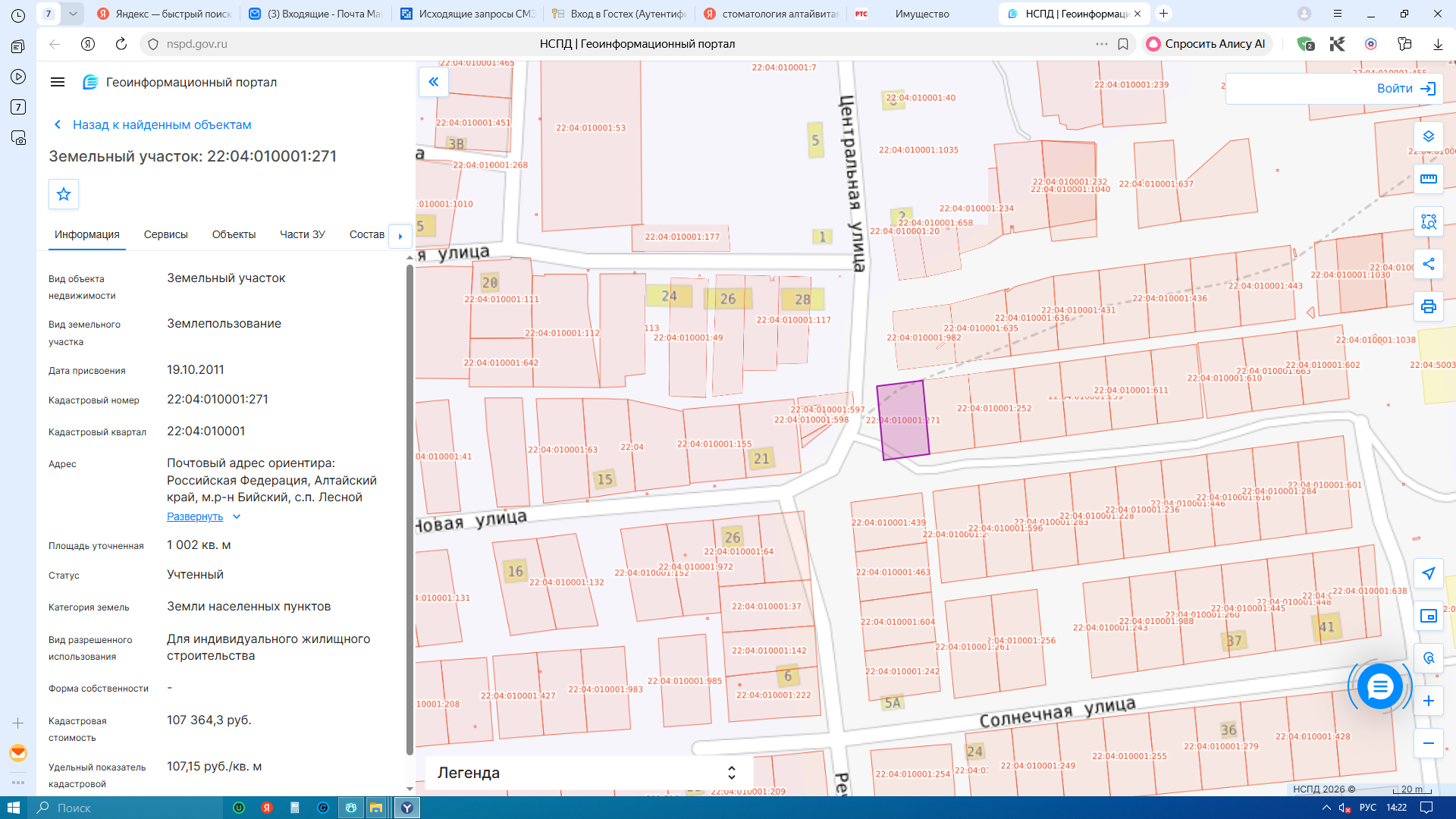The height and width of the screenshot is (819, 1456).
Task: Open the browser downloads arrow
Action: click(1438, 44)
